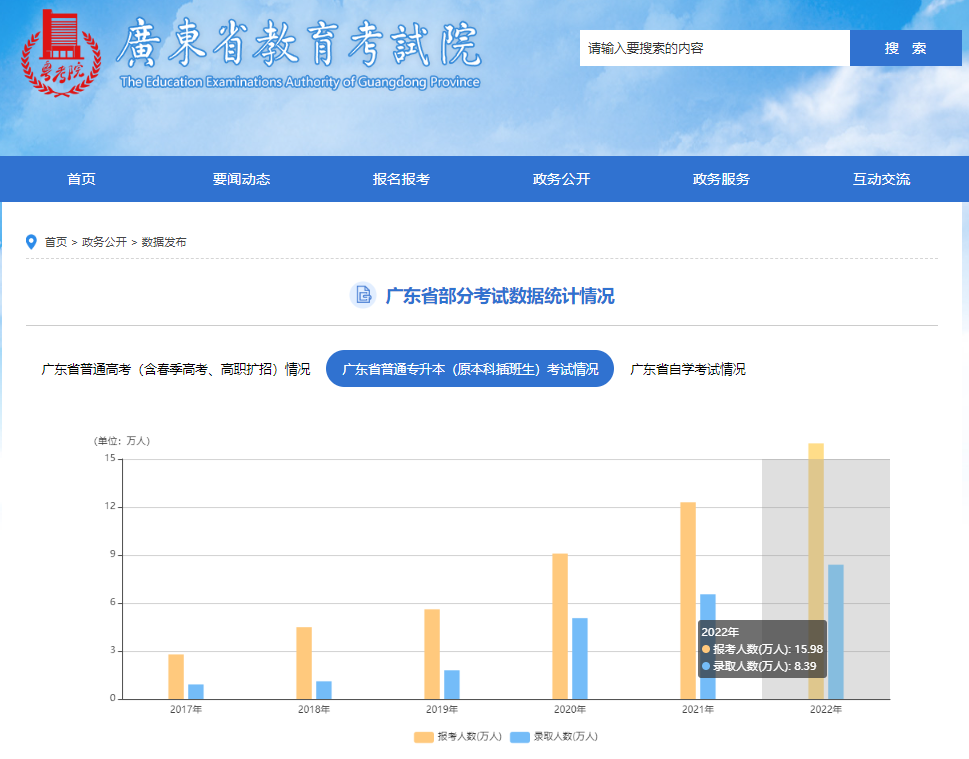Open the 要闻动态 navigation menu
The height and width of the screenshot is (759, 969).
(x=242, y=179)
